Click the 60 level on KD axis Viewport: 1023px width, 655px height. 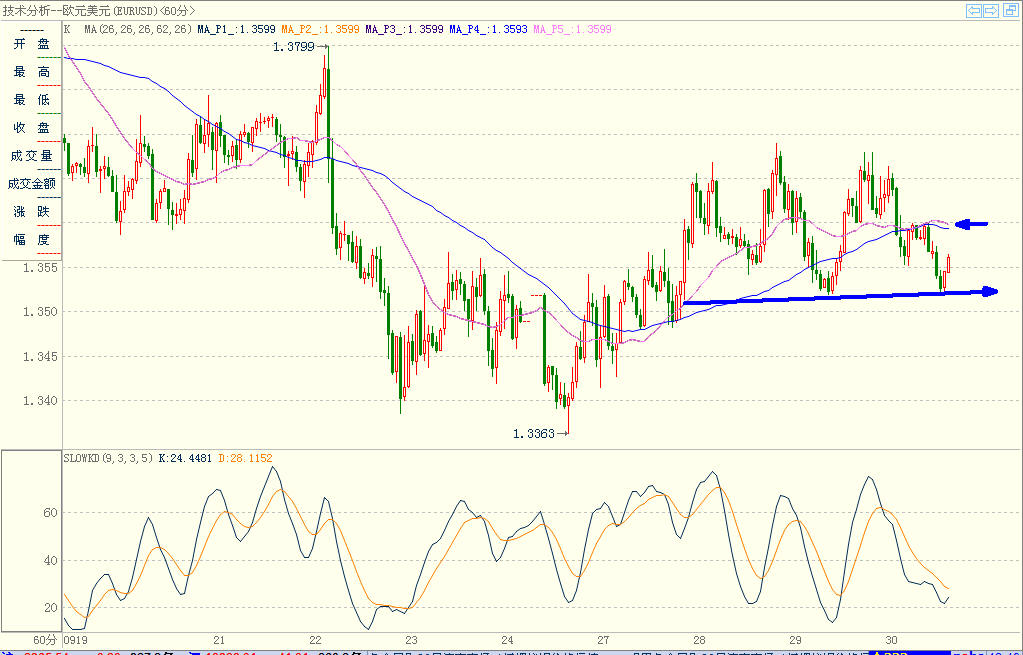(x=50, y=513)
